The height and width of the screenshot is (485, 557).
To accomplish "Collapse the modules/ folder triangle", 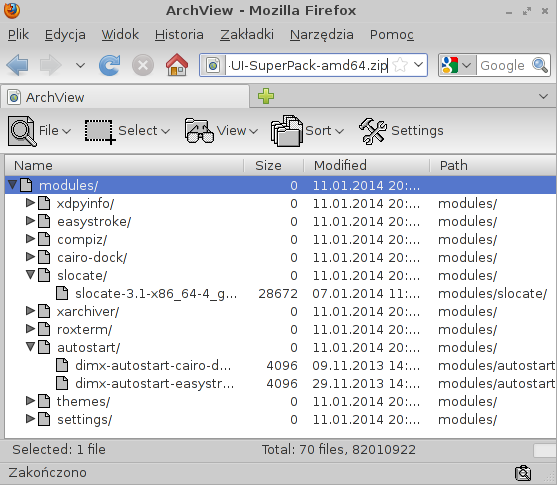I will coord(12,185).
